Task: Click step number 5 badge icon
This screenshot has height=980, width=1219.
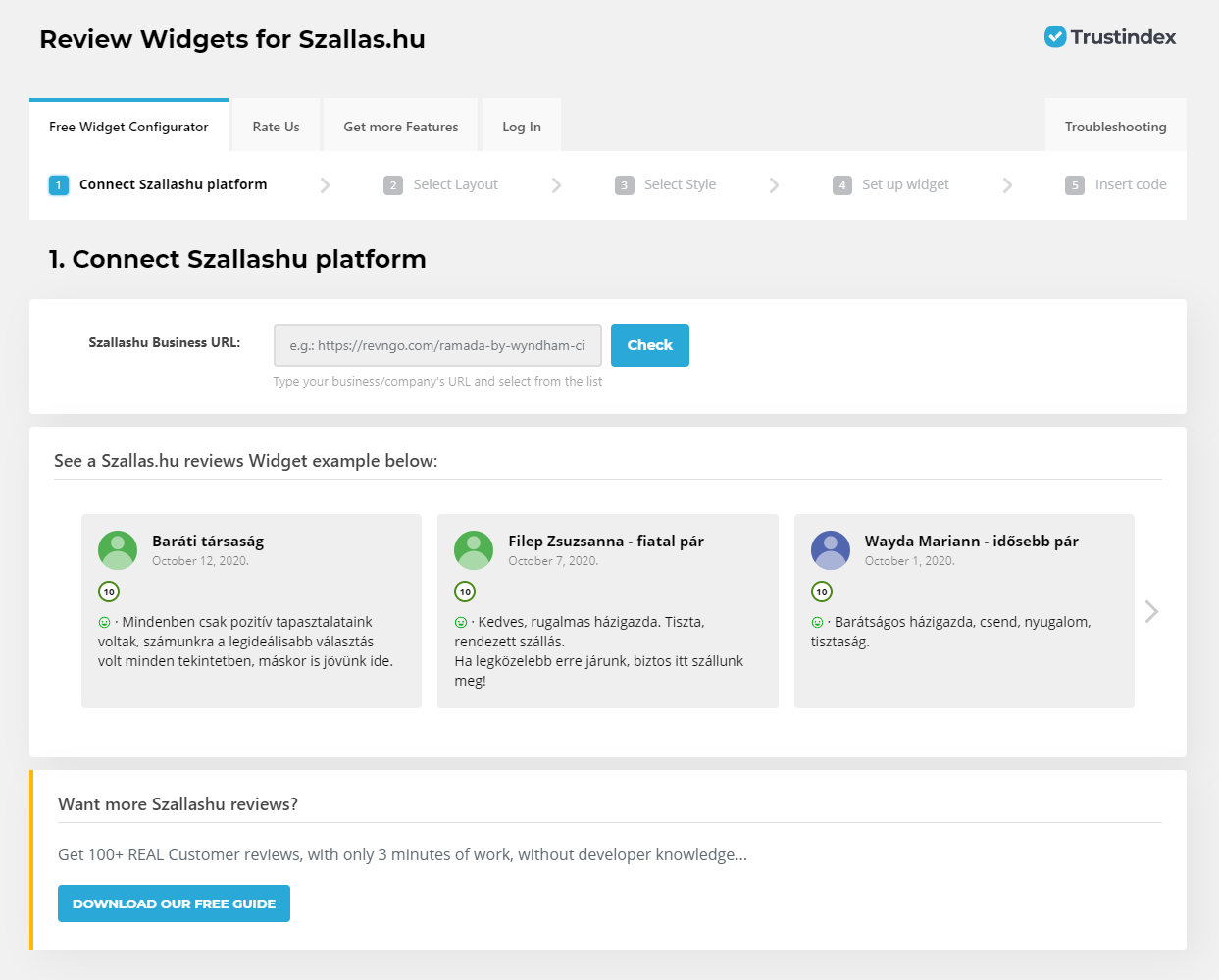Action: 1075,184
